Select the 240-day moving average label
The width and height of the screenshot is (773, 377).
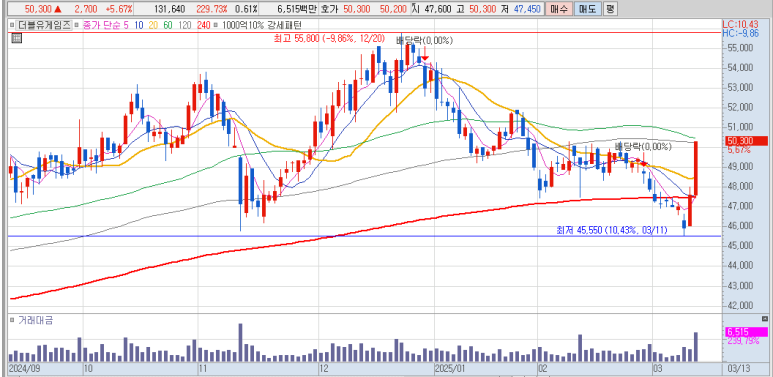[x=204, y=25]
